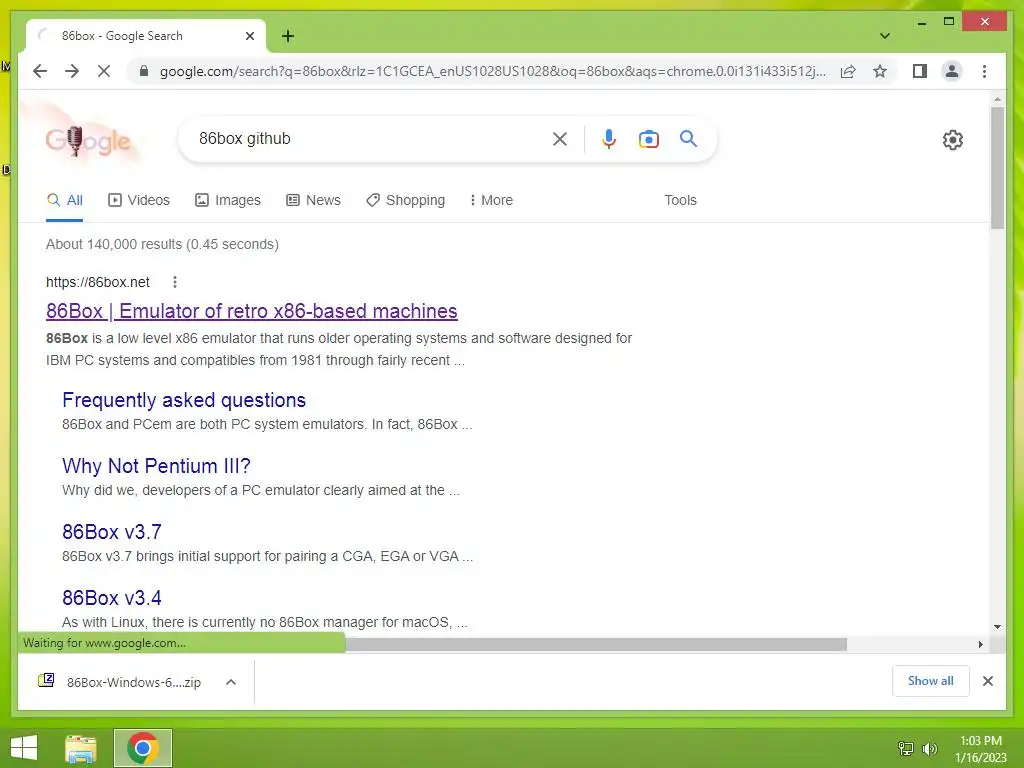Screen dimensions: 1024x768
Task: Stop loading the page
Action: 104,71
